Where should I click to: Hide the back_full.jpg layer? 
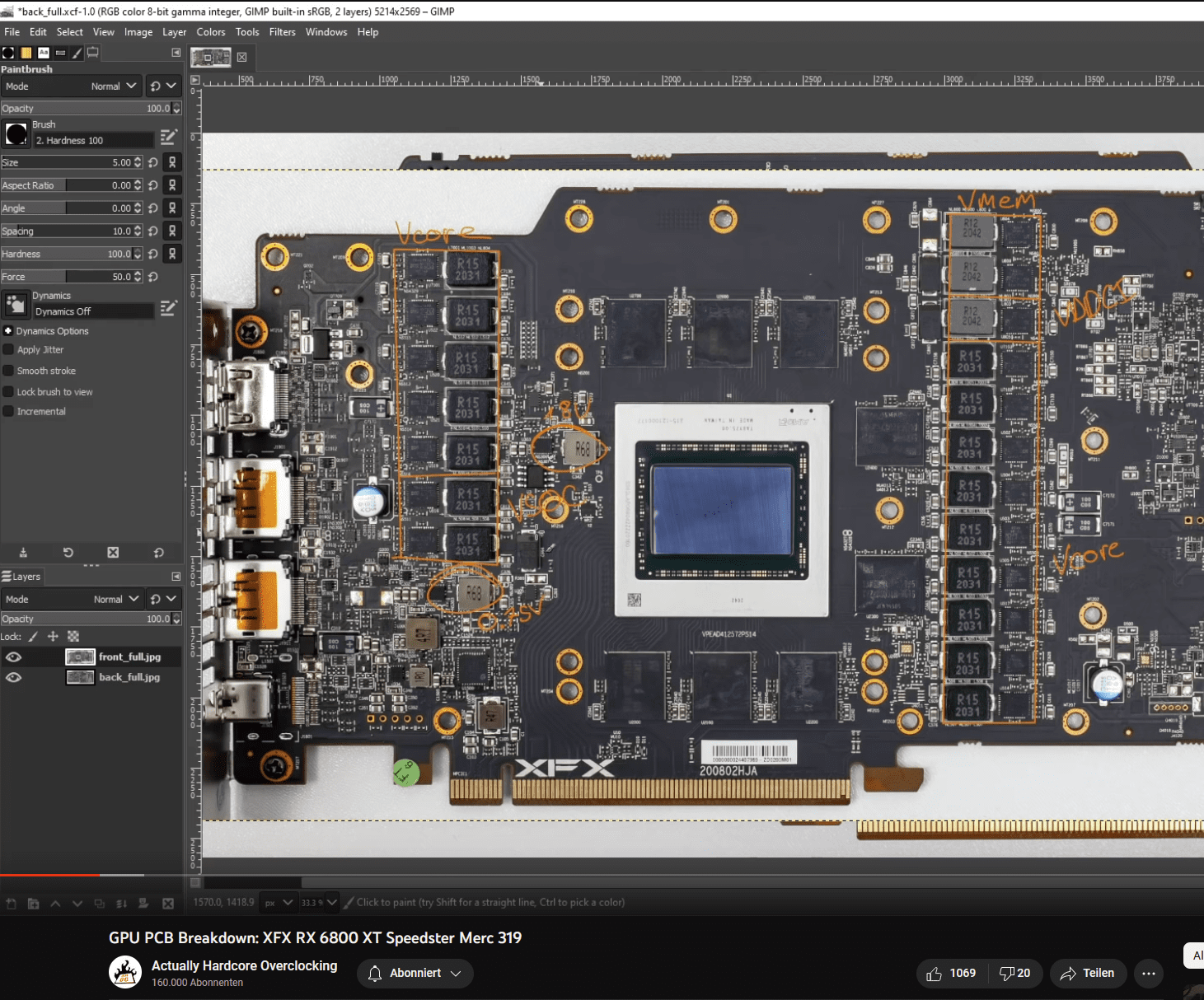(x=13, y=677)
